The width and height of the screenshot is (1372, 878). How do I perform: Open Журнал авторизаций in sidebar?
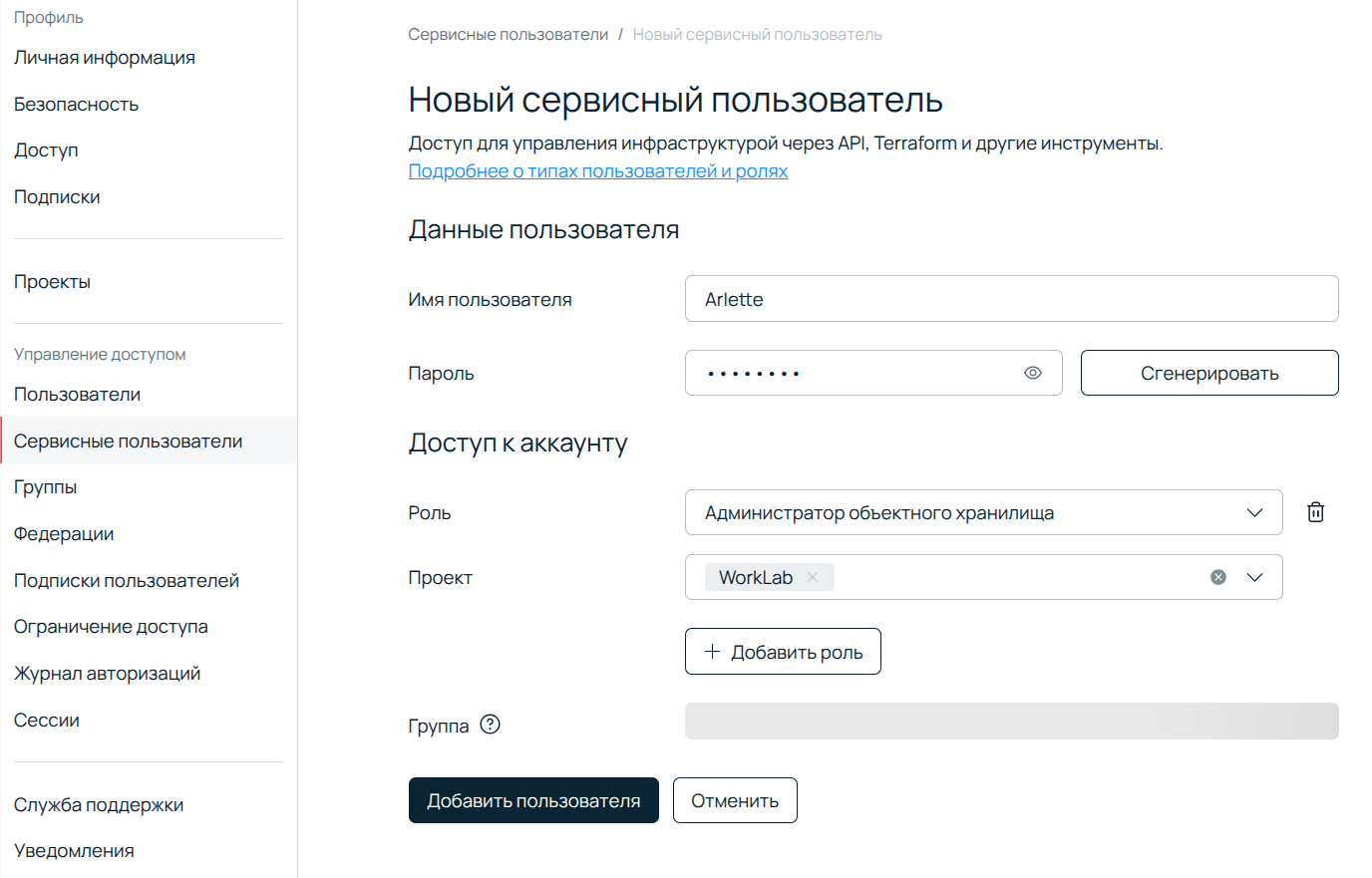107,674
